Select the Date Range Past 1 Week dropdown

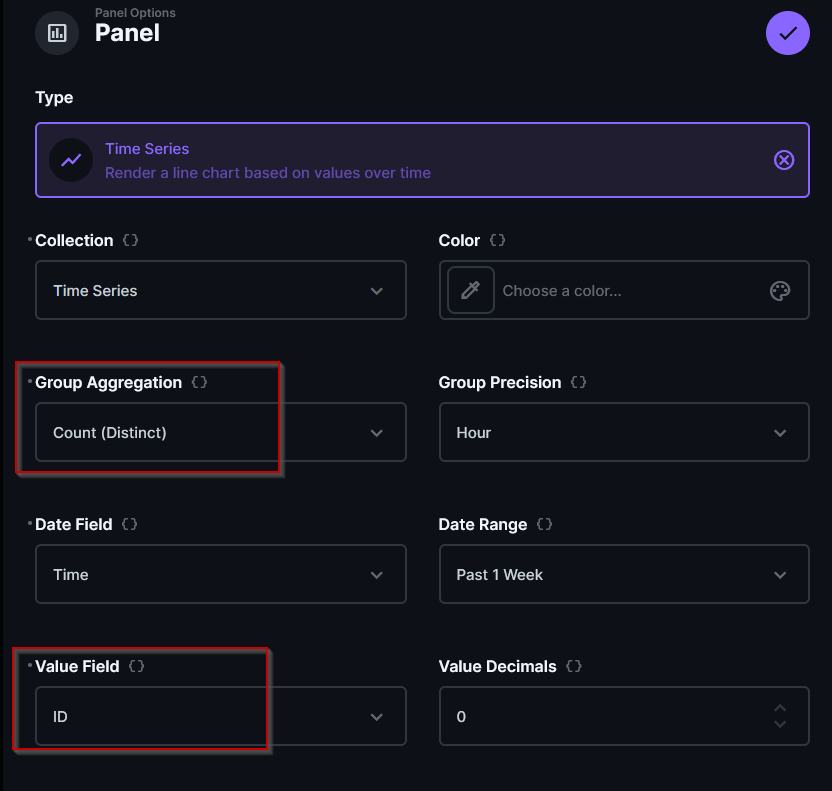click(x=623, y=575)
